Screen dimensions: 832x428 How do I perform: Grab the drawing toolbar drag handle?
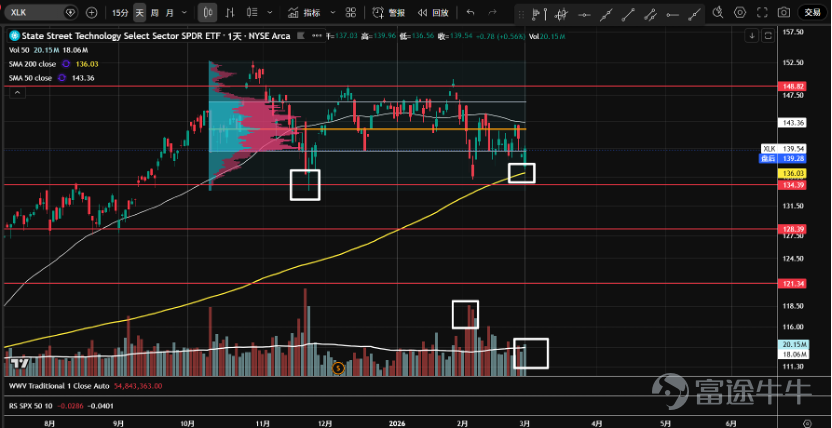point(523,14)
